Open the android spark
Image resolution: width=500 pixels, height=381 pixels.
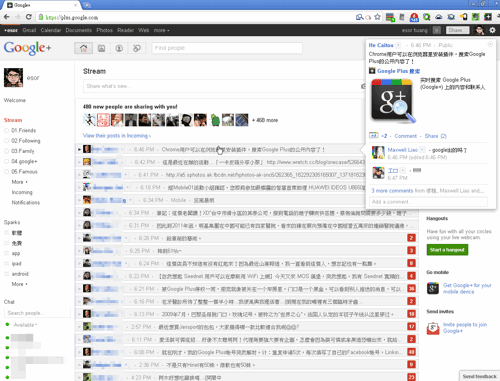[20, 274]
